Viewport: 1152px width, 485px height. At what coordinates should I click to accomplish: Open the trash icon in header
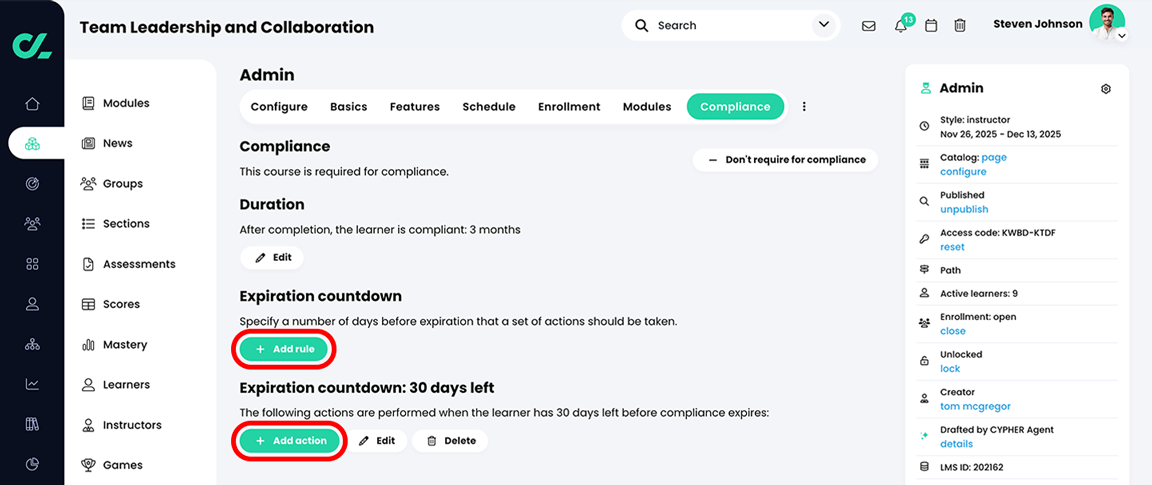[960, 26]
